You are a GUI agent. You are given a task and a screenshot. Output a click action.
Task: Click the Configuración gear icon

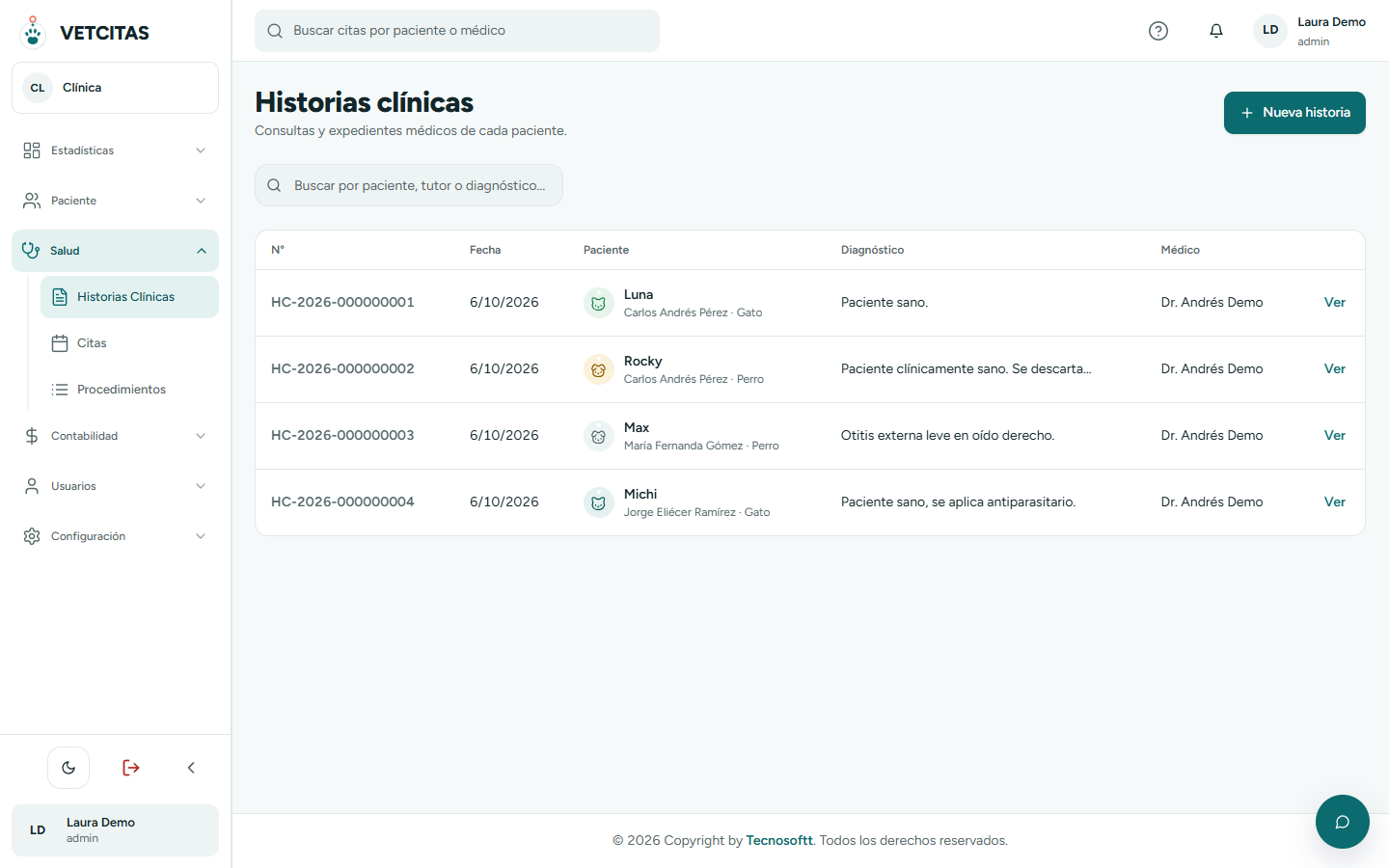tap(32, 536)
